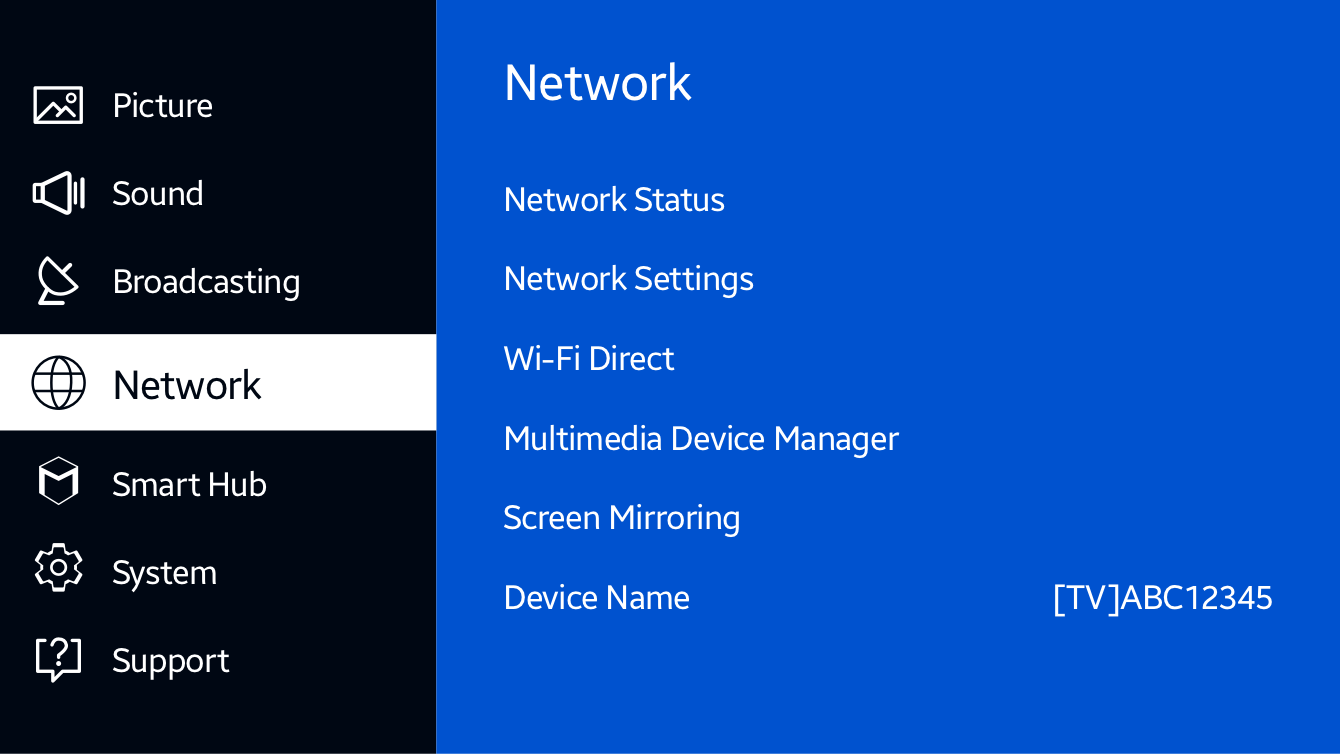Choose the Support text label
Image resolution: width=1340 pixels, height=754 pixels.
coord(170,661)
